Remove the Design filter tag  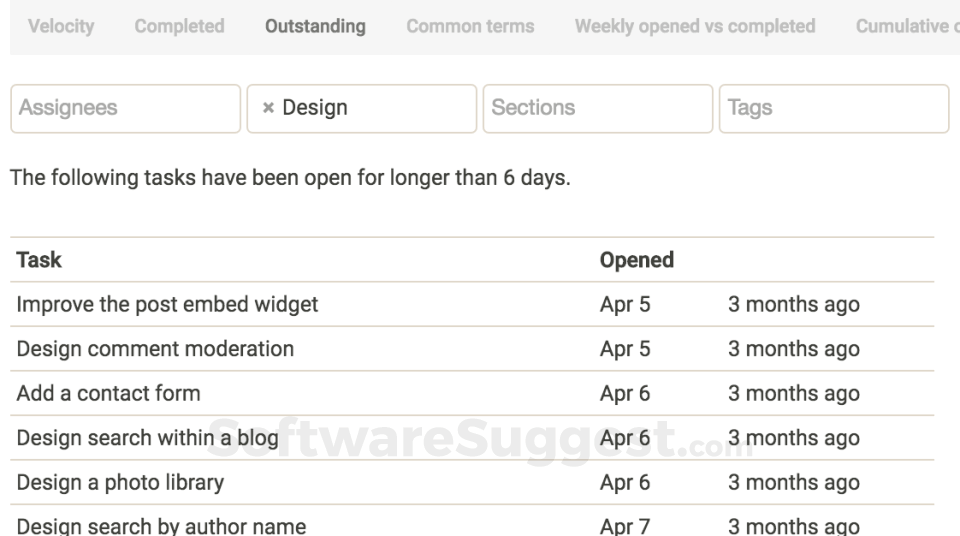tap(267, 109)
